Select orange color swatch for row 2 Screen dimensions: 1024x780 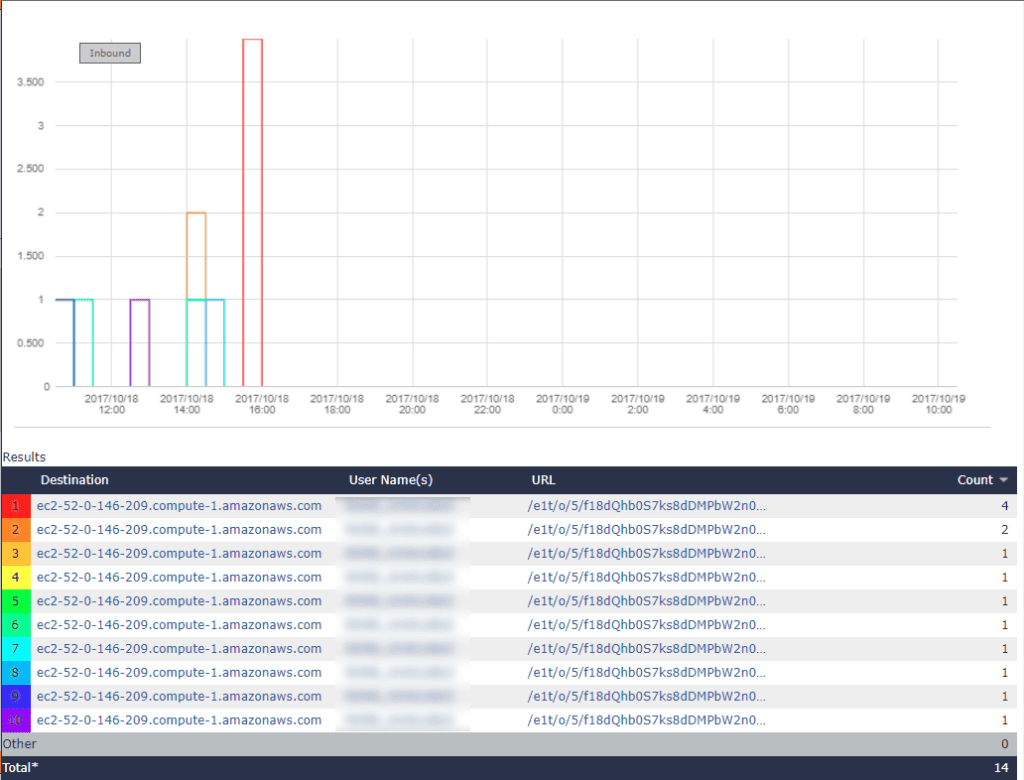[x=16, y=530]
